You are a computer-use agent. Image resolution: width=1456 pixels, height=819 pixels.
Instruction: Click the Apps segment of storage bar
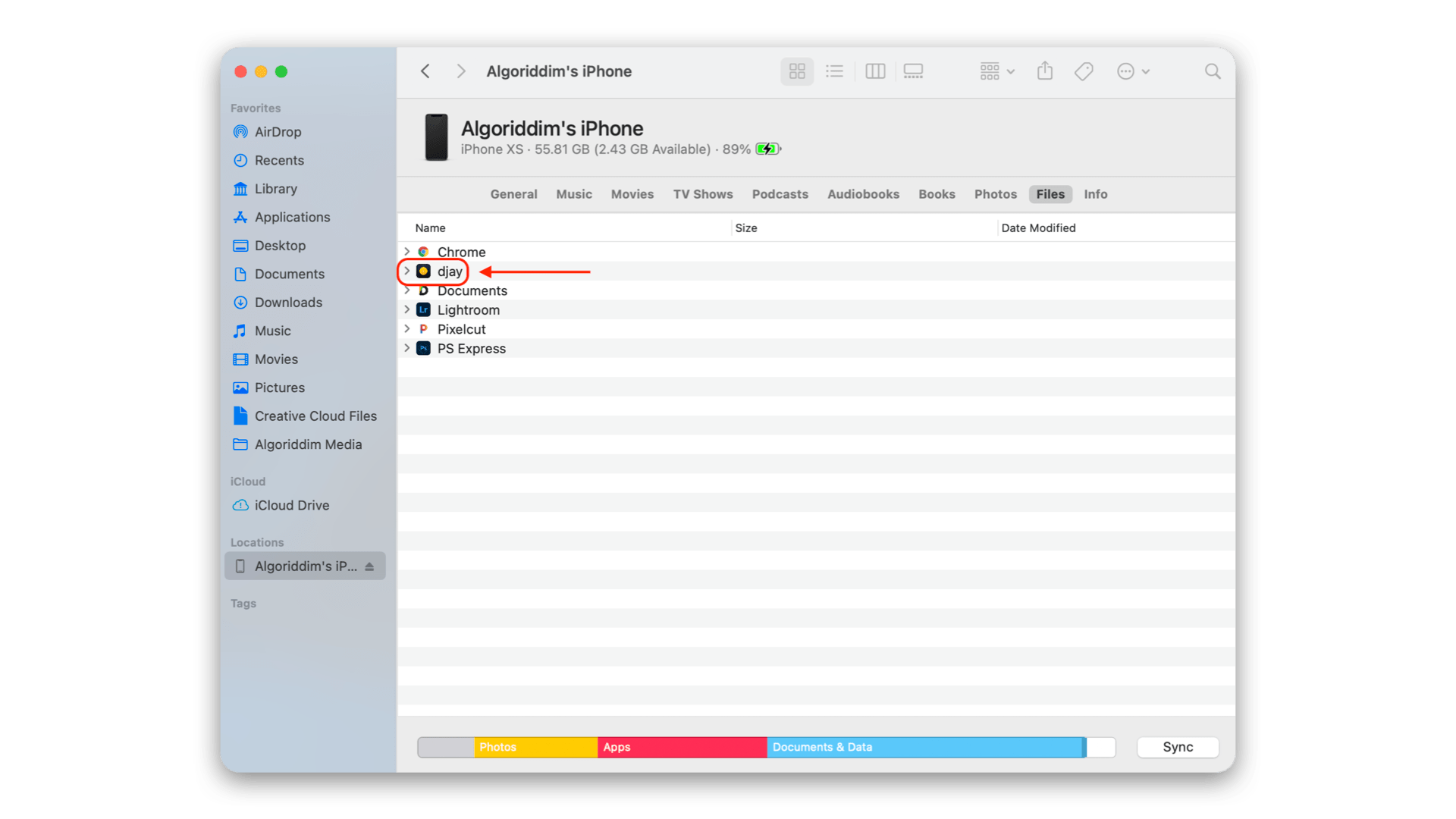coord(681,747)
